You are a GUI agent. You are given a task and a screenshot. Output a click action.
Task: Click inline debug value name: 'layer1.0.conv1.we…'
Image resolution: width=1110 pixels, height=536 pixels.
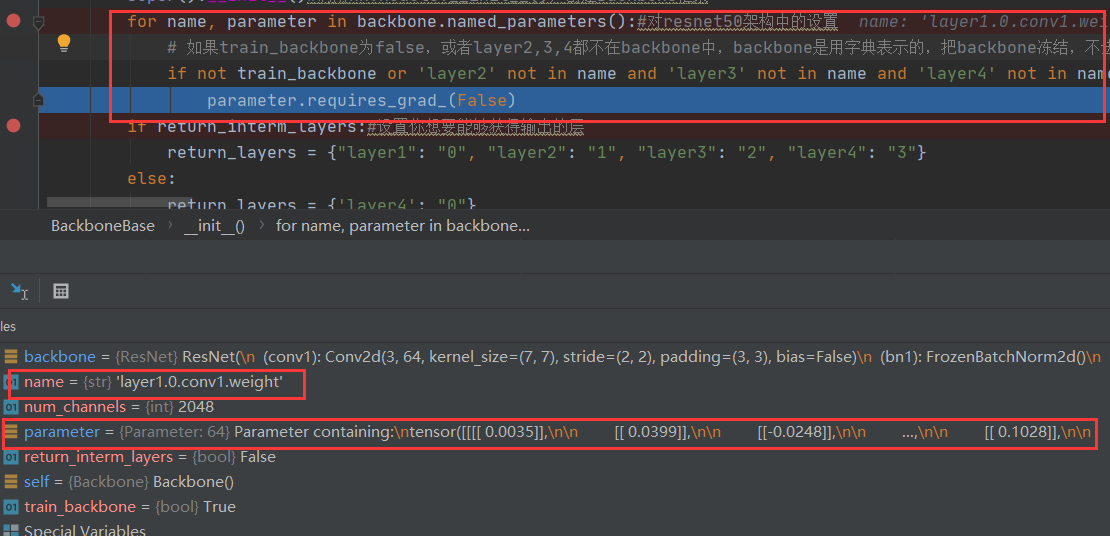click(986, 22)
